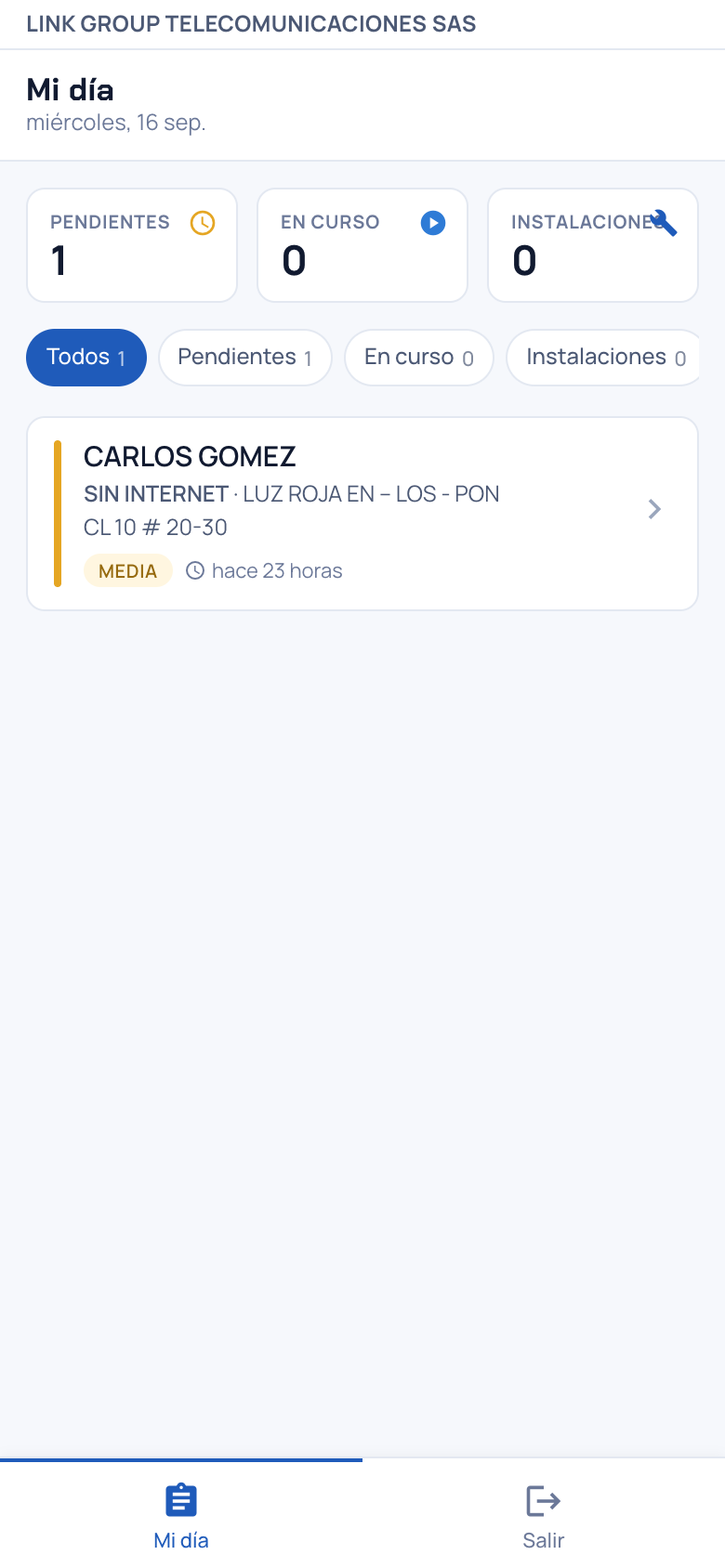Tap the Salir bottom tab label
The width and height of the screenshot is (725, 1568).
544,1540
